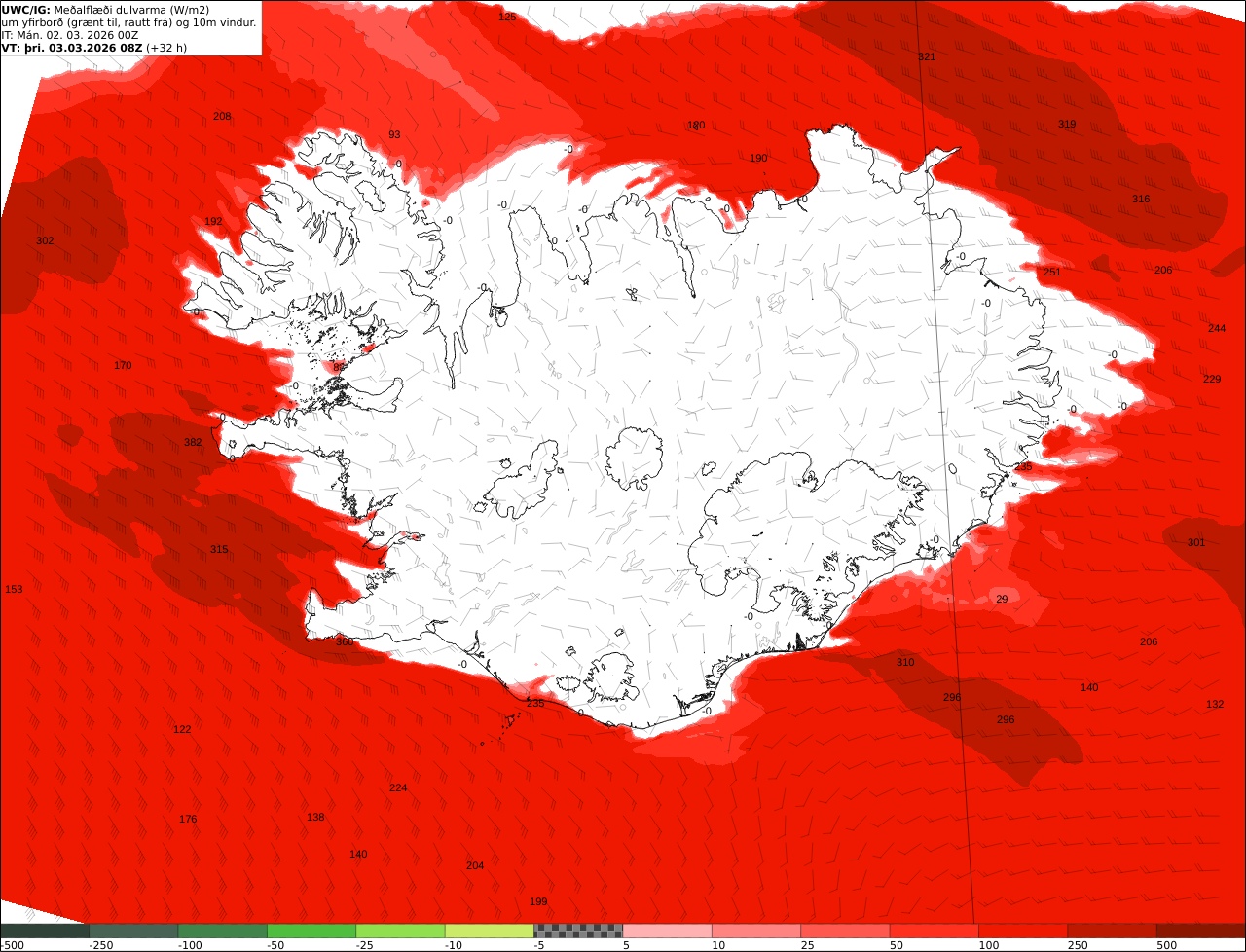Image resolution: width=1246 pixels, height=952 pixels.
Task: Click the legend swatch between -500 and -250
Action: pos(45,931)
